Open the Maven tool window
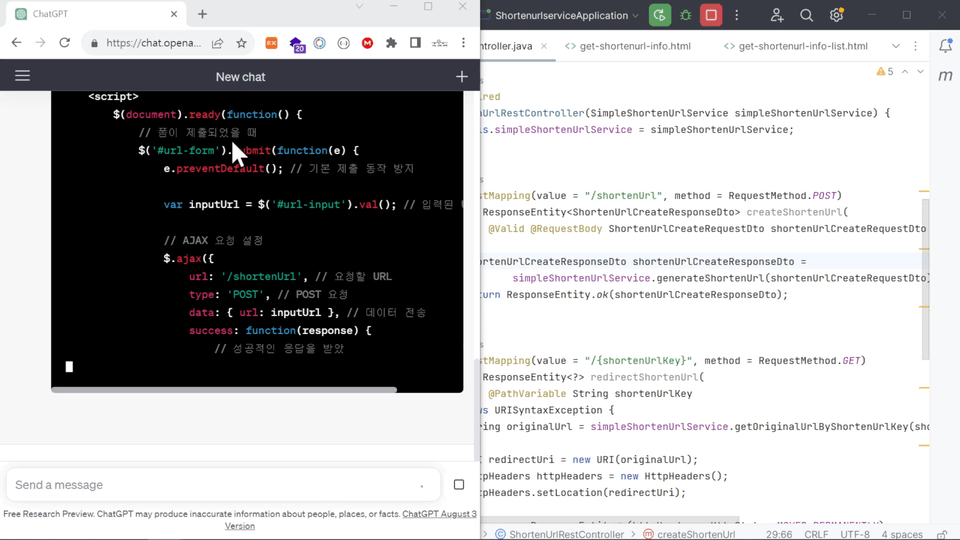This screenshot has width=960, height=540. click(x=945, y=76)
